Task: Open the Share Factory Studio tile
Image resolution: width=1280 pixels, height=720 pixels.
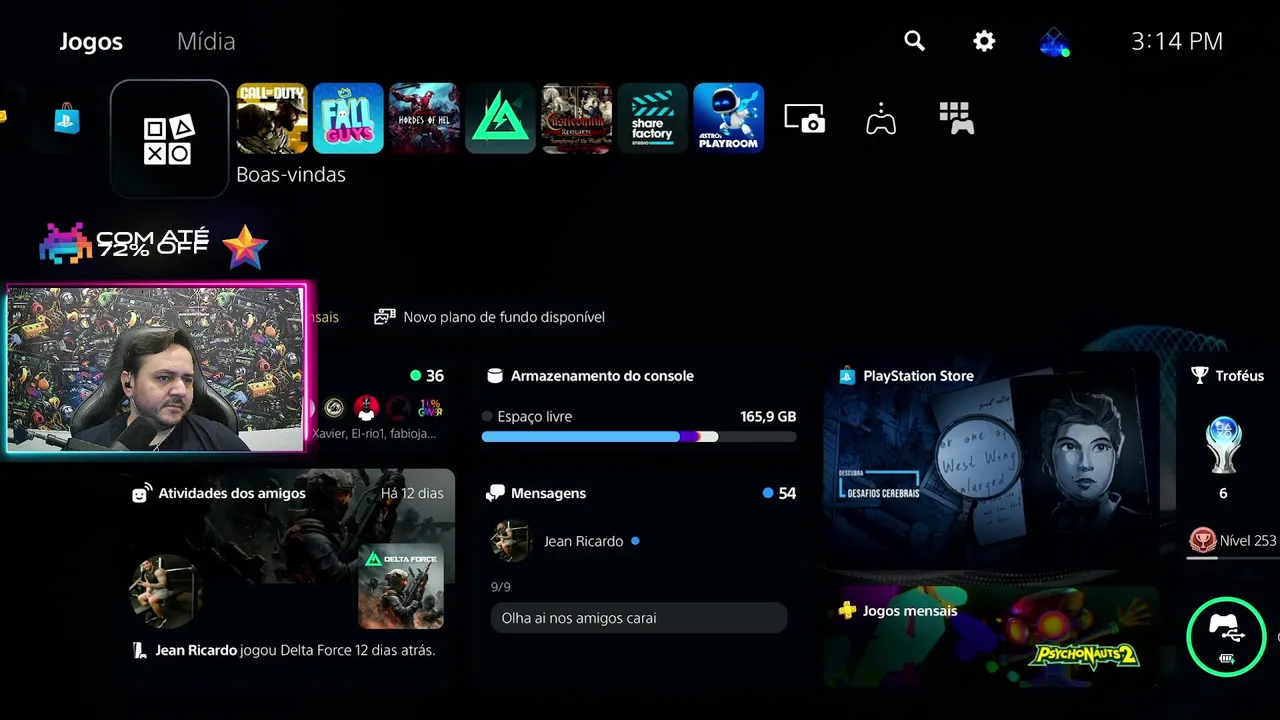Action: [x=652, y=118]
